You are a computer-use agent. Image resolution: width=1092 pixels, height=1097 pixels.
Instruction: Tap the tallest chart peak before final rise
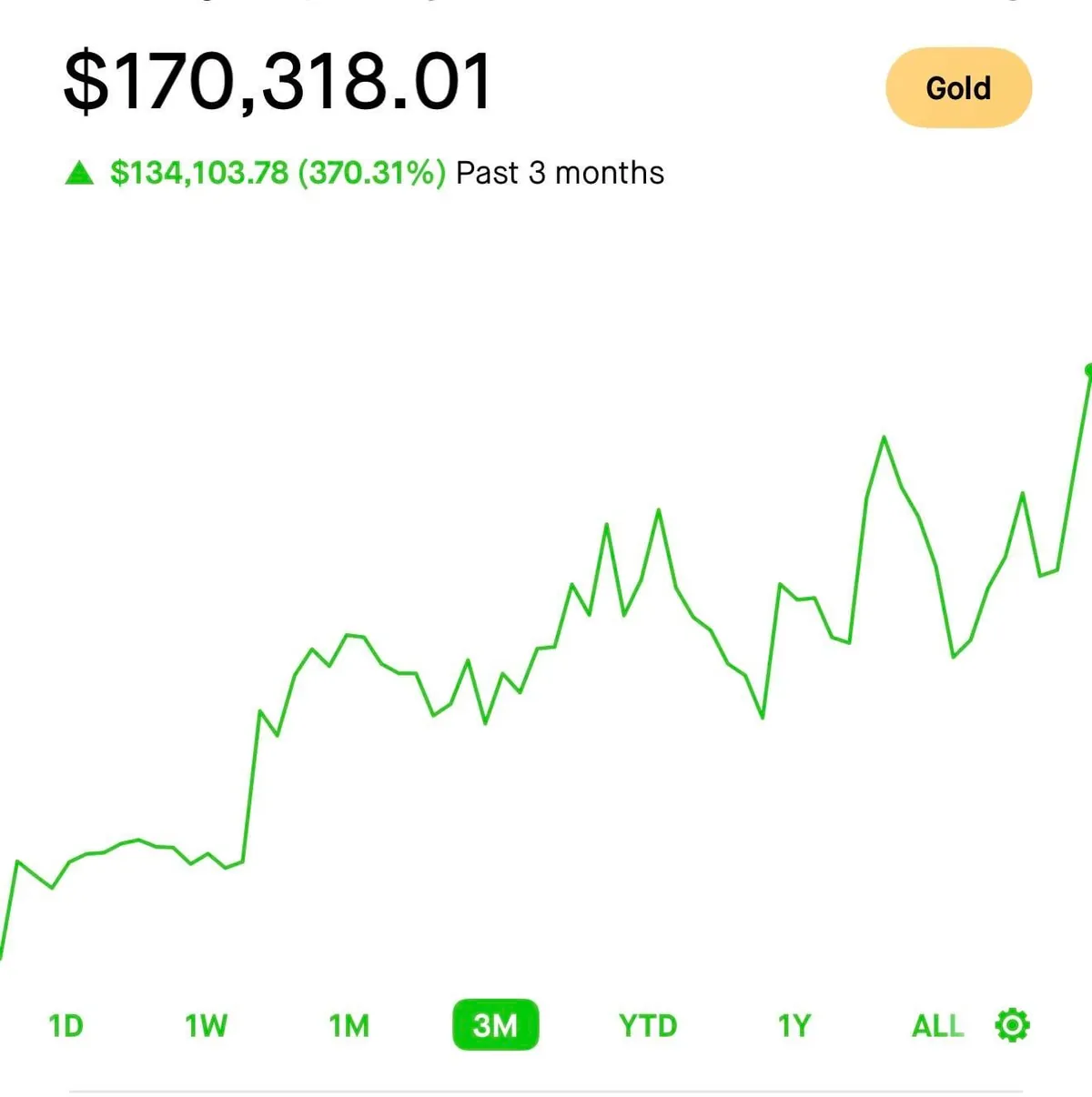tap(884, 438)
